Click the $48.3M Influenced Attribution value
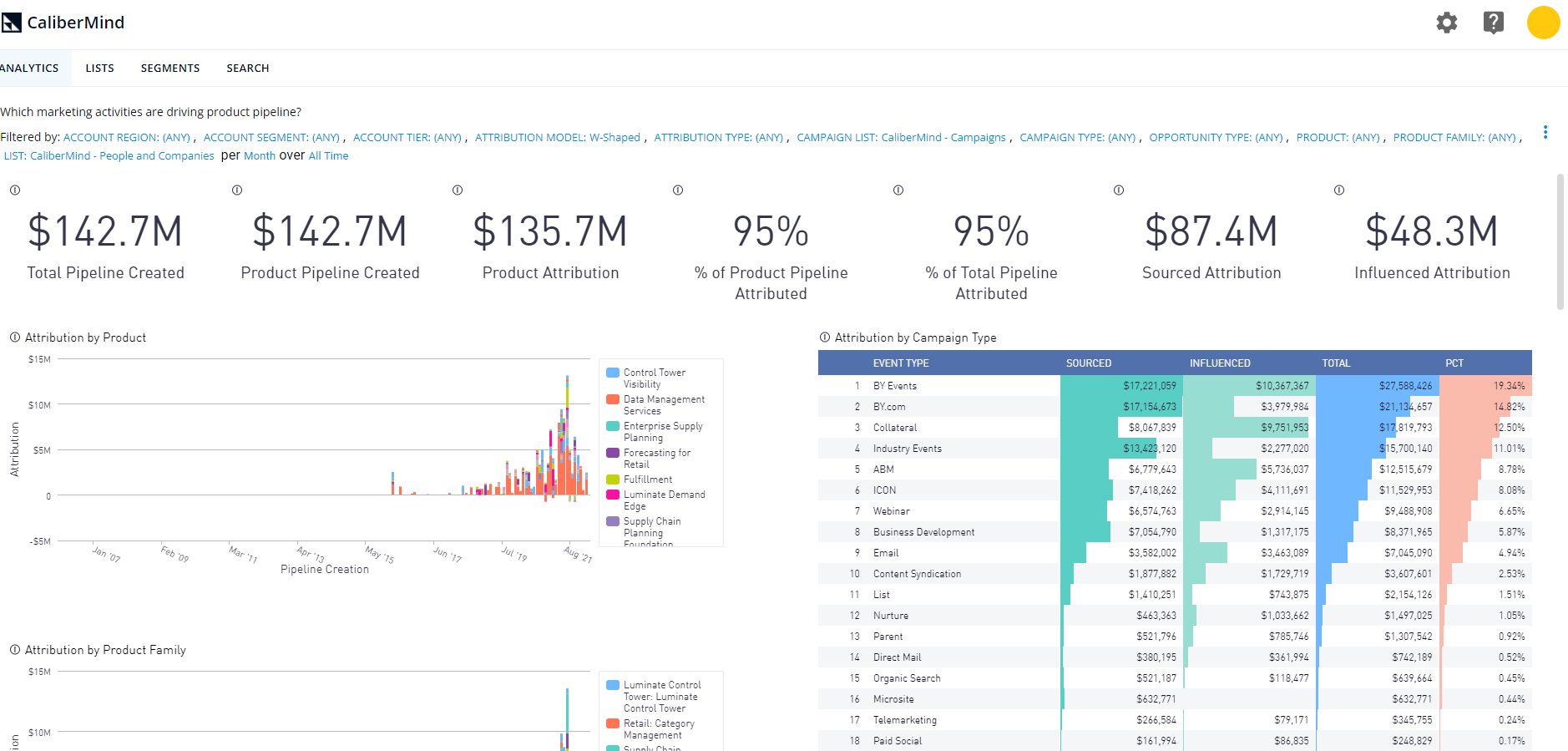The image size is (1568, 751). point(1432,231)
